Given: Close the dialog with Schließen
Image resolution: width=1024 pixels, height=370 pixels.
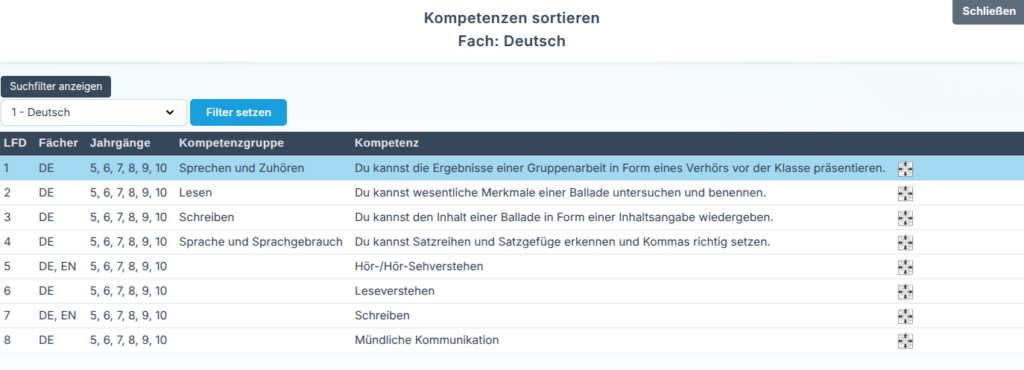Looking at the screenshot, I should click(x=989, y=12).
